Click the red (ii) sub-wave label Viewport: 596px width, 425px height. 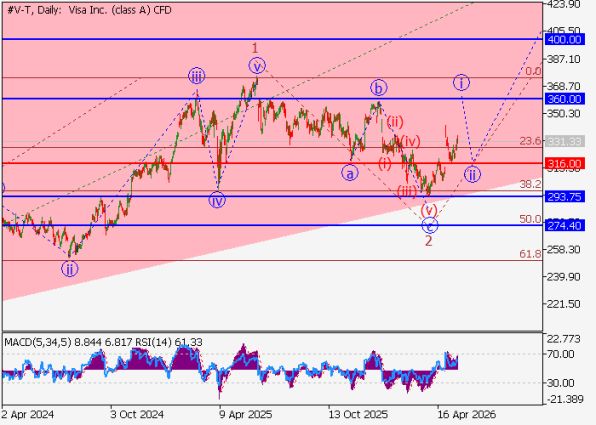(x=395, y=122)
